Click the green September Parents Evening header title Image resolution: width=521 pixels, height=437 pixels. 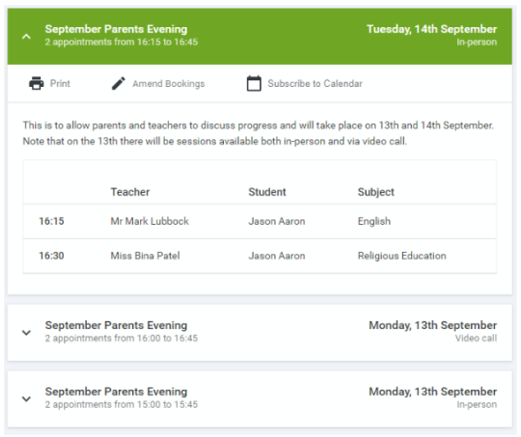point(116,29)
